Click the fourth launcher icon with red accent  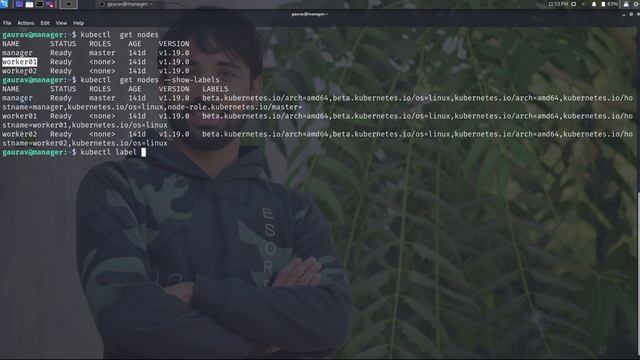coord(50,4)
